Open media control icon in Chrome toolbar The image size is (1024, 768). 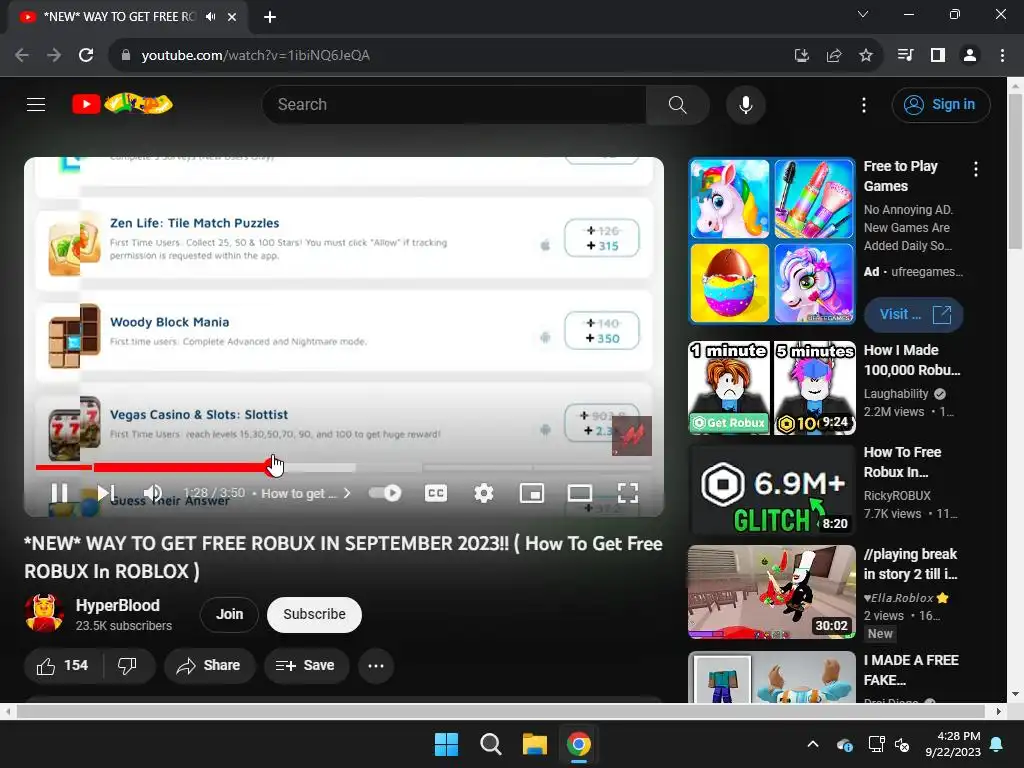tap(905, 56)
